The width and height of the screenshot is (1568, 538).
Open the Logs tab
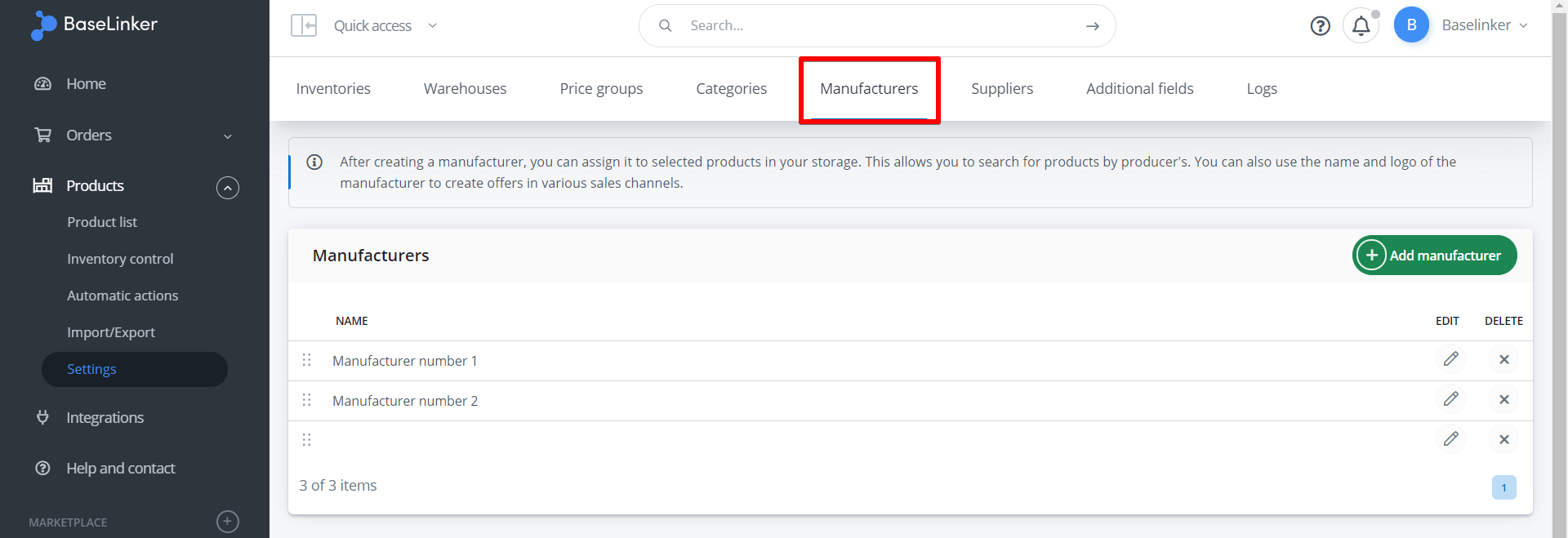coord(1262,88)
